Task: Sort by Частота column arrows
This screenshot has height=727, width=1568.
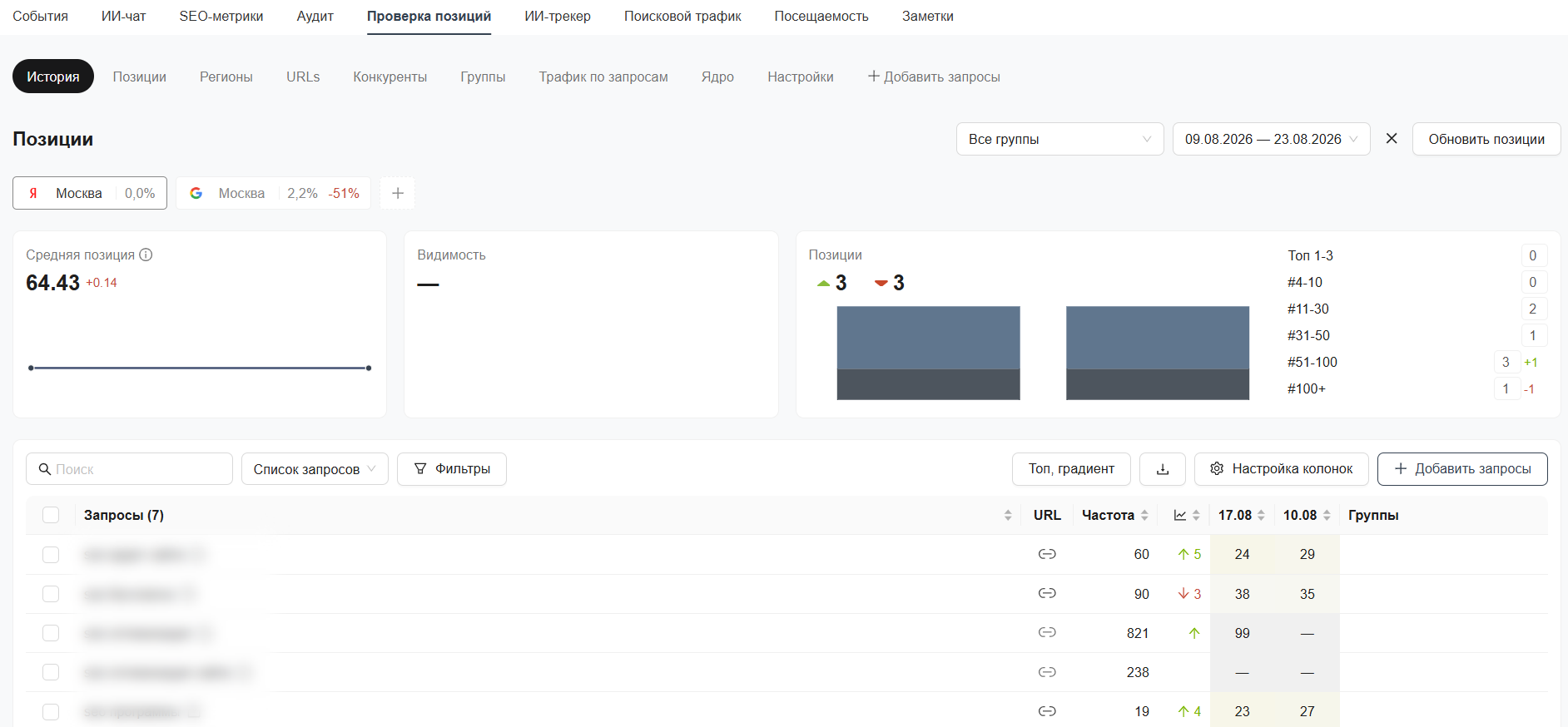Action: pyautogui.click(x=1144, y=515)
